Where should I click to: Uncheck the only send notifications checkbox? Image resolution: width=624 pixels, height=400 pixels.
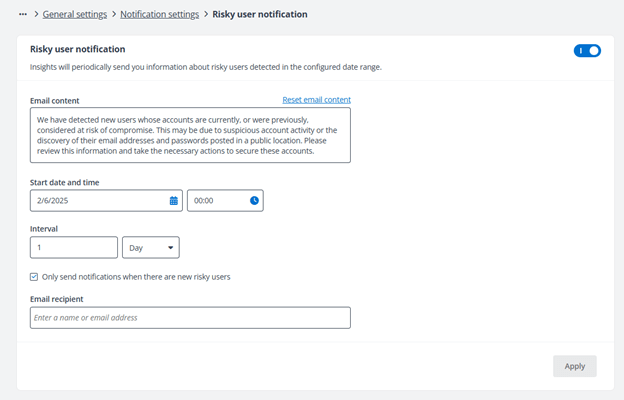click(x=34, y=277)
